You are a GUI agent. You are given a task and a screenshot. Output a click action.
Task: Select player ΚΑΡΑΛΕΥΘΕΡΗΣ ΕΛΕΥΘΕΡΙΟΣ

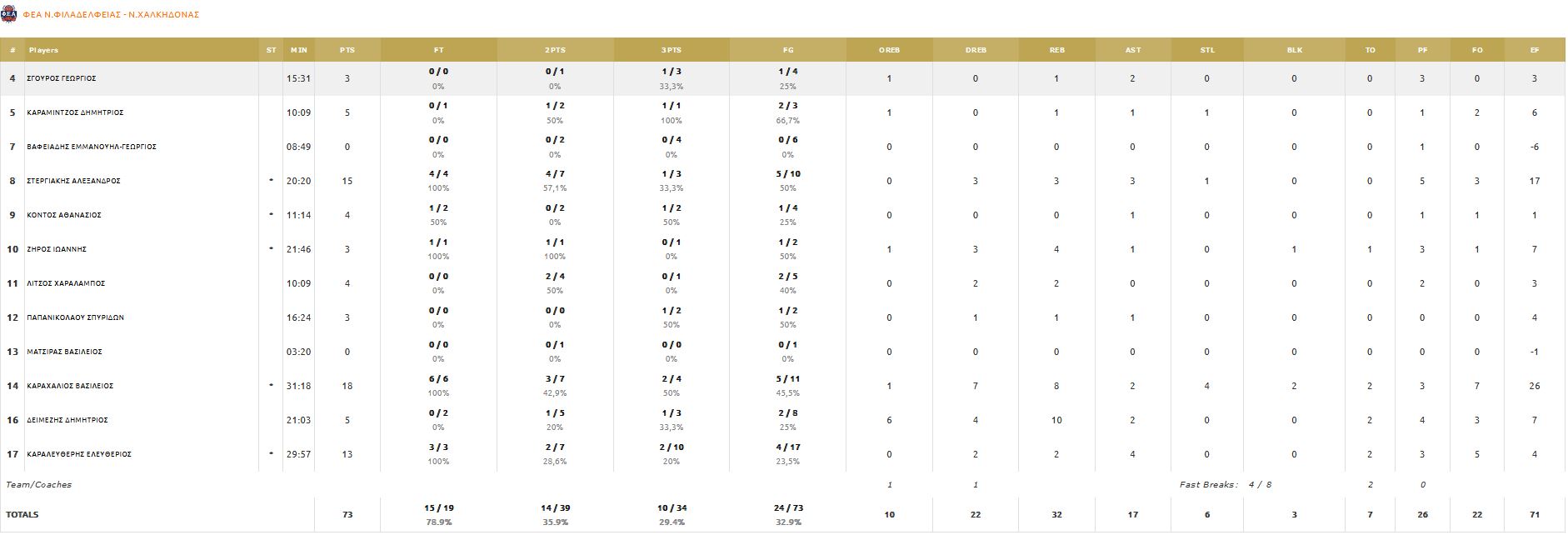point(79,454)
